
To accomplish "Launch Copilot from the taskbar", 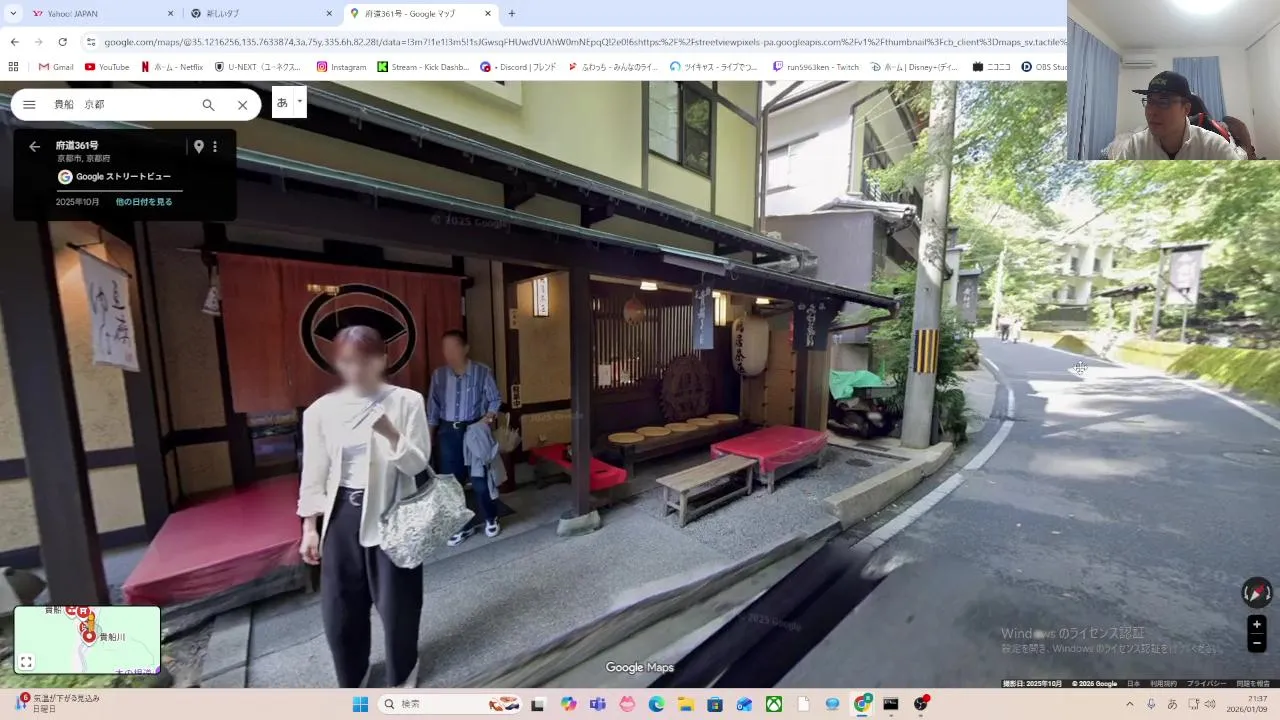I will 569,704.
